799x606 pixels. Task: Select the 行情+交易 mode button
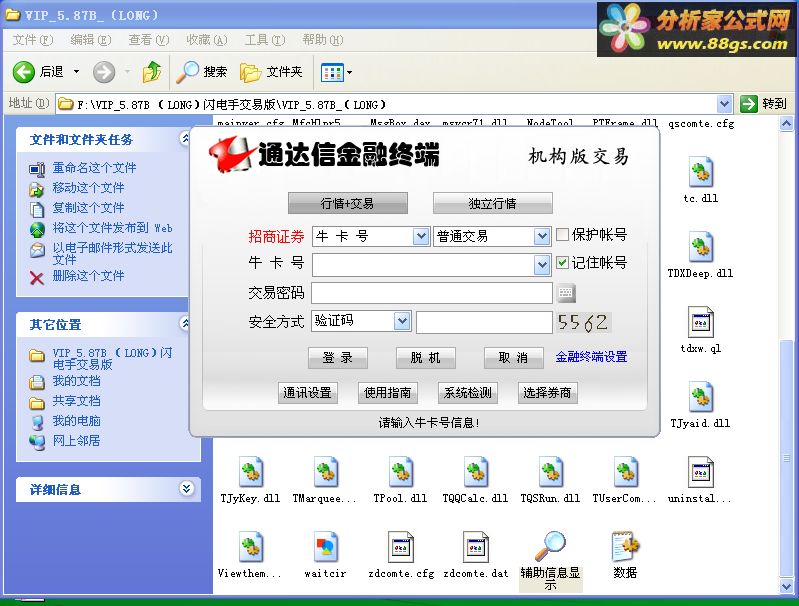point(348,203)
